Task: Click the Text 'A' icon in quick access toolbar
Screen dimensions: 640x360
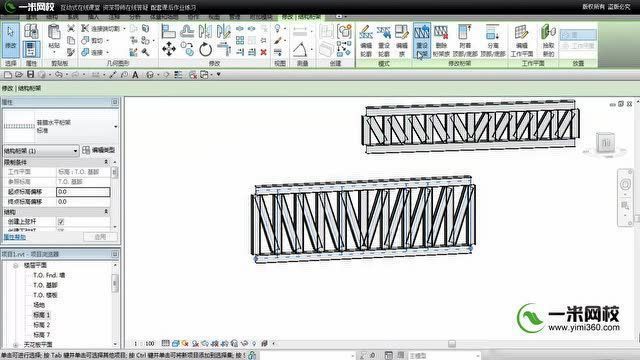Action: pyautogui.click(x=135, y=75)
